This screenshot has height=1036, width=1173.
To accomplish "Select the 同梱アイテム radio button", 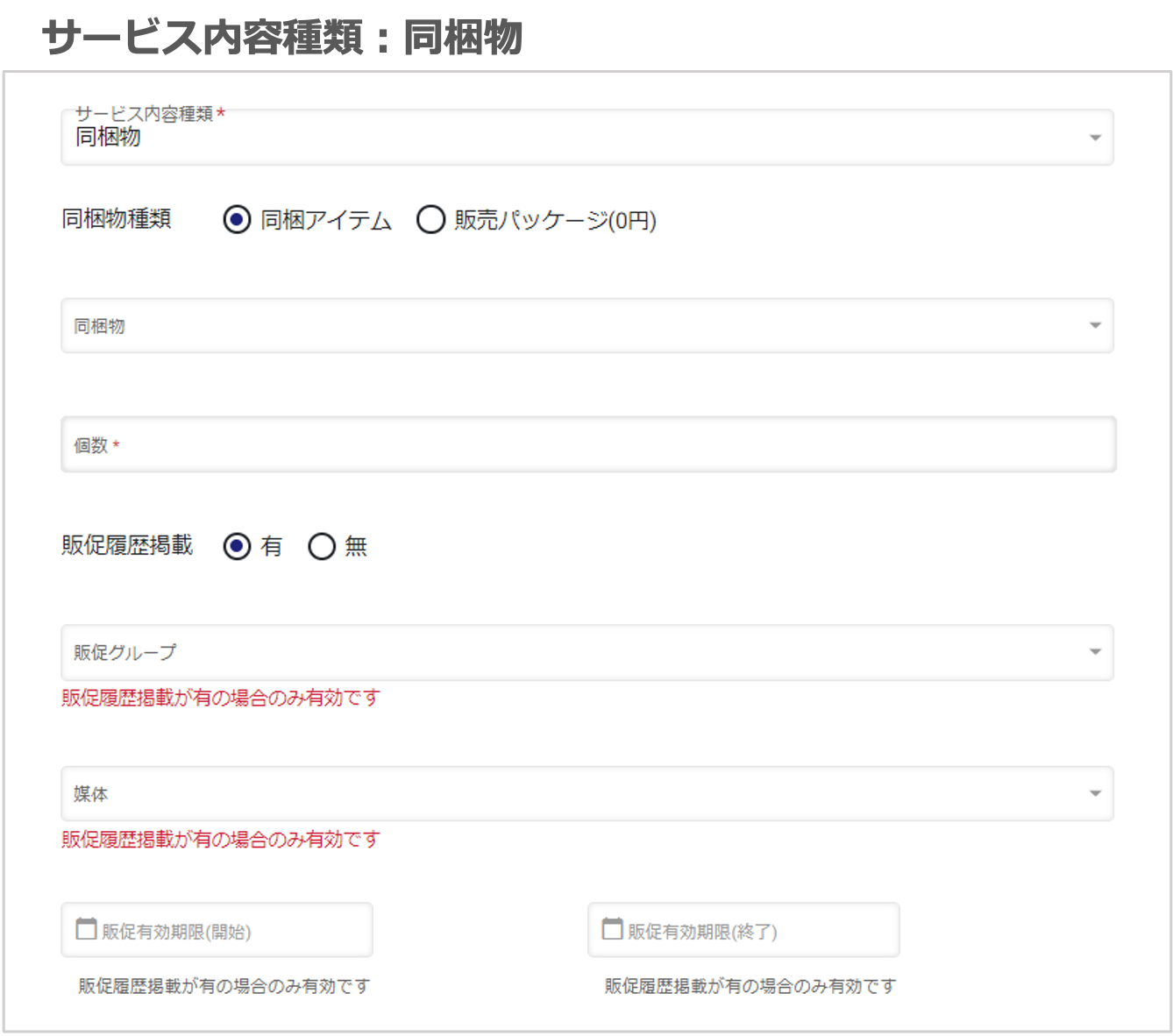I will 237,219.
